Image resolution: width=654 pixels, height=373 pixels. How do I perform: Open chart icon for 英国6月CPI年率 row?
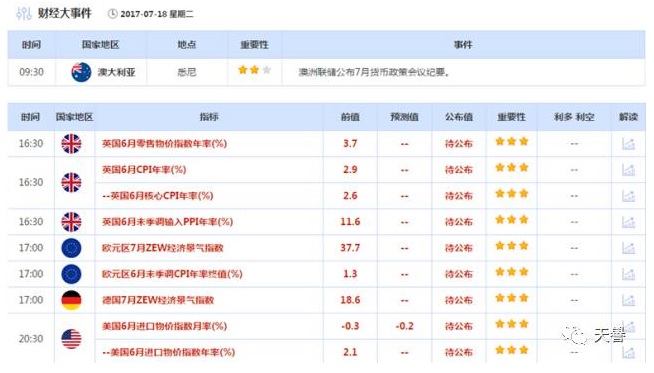point(628,170)
